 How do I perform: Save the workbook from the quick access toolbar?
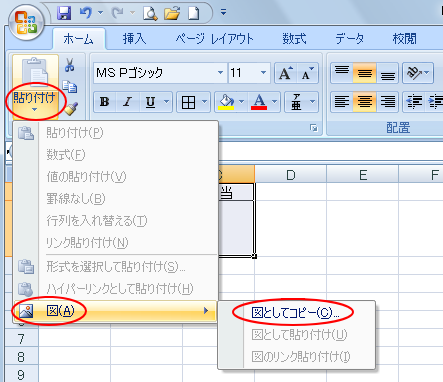point(64,13)
